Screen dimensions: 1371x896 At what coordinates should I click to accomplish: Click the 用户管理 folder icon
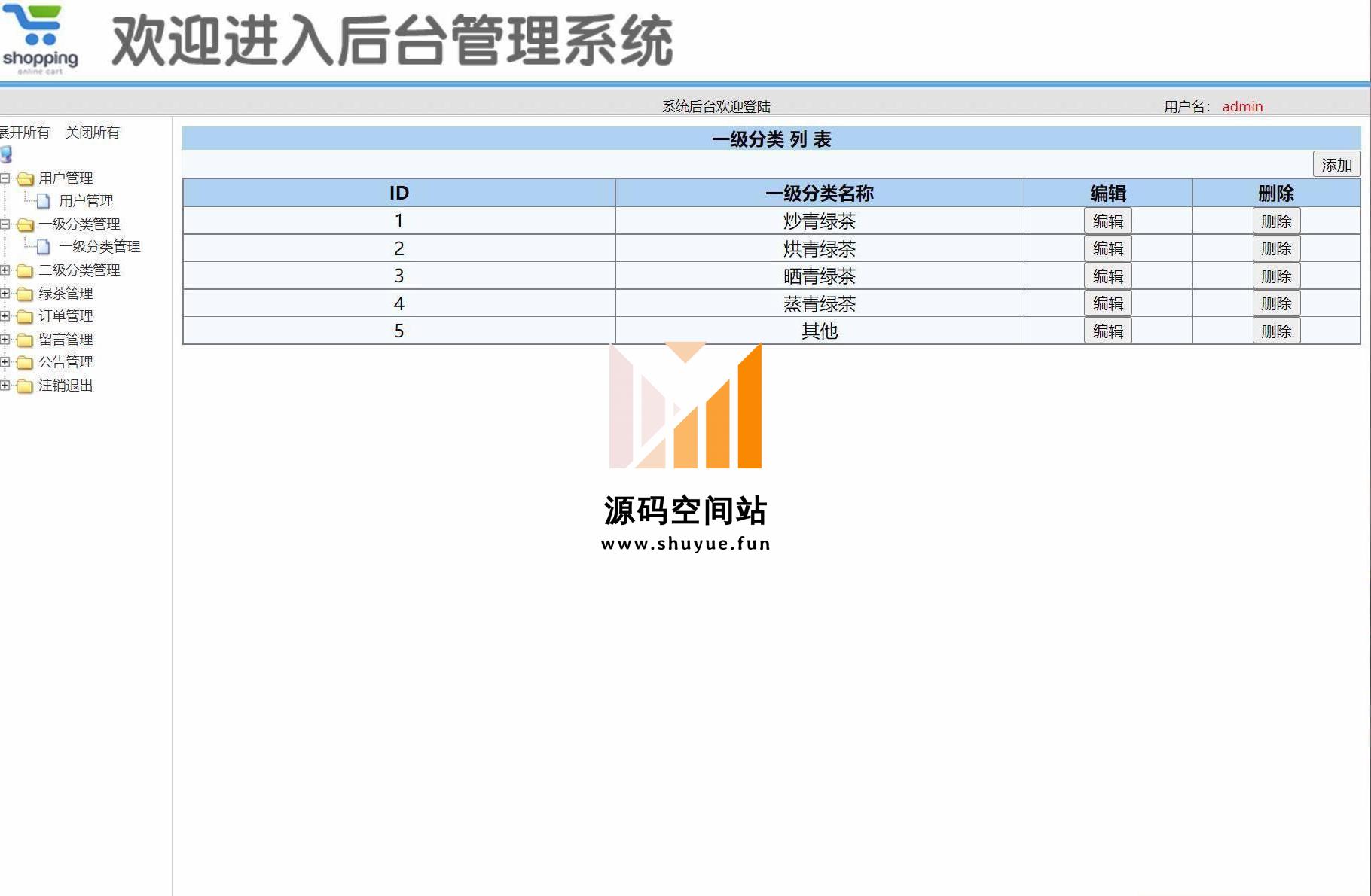tap(26, 179)
